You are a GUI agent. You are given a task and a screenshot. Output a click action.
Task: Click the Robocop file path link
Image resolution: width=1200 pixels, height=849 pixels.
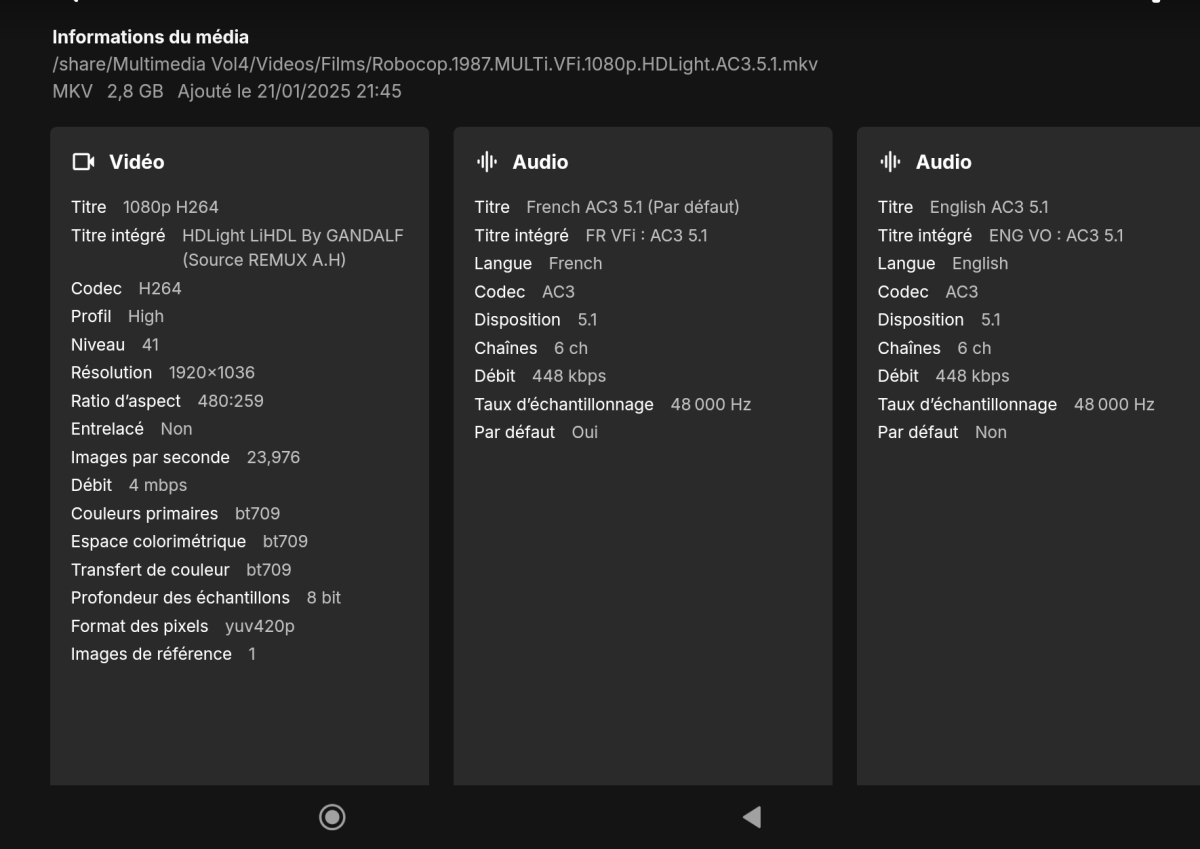click(435, 64)
